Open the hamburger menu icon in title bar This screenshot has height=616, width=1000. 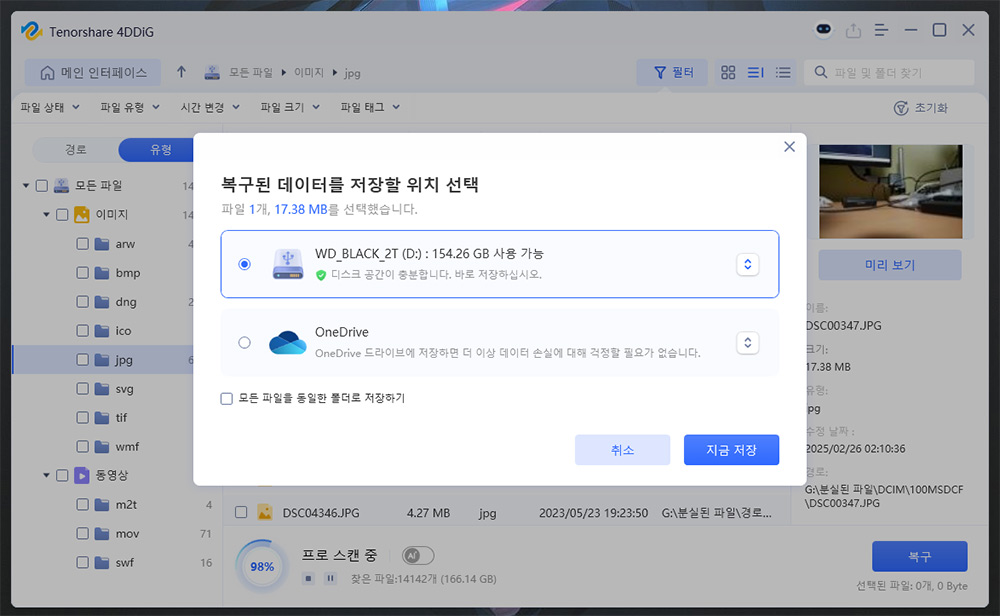point(881,30)
